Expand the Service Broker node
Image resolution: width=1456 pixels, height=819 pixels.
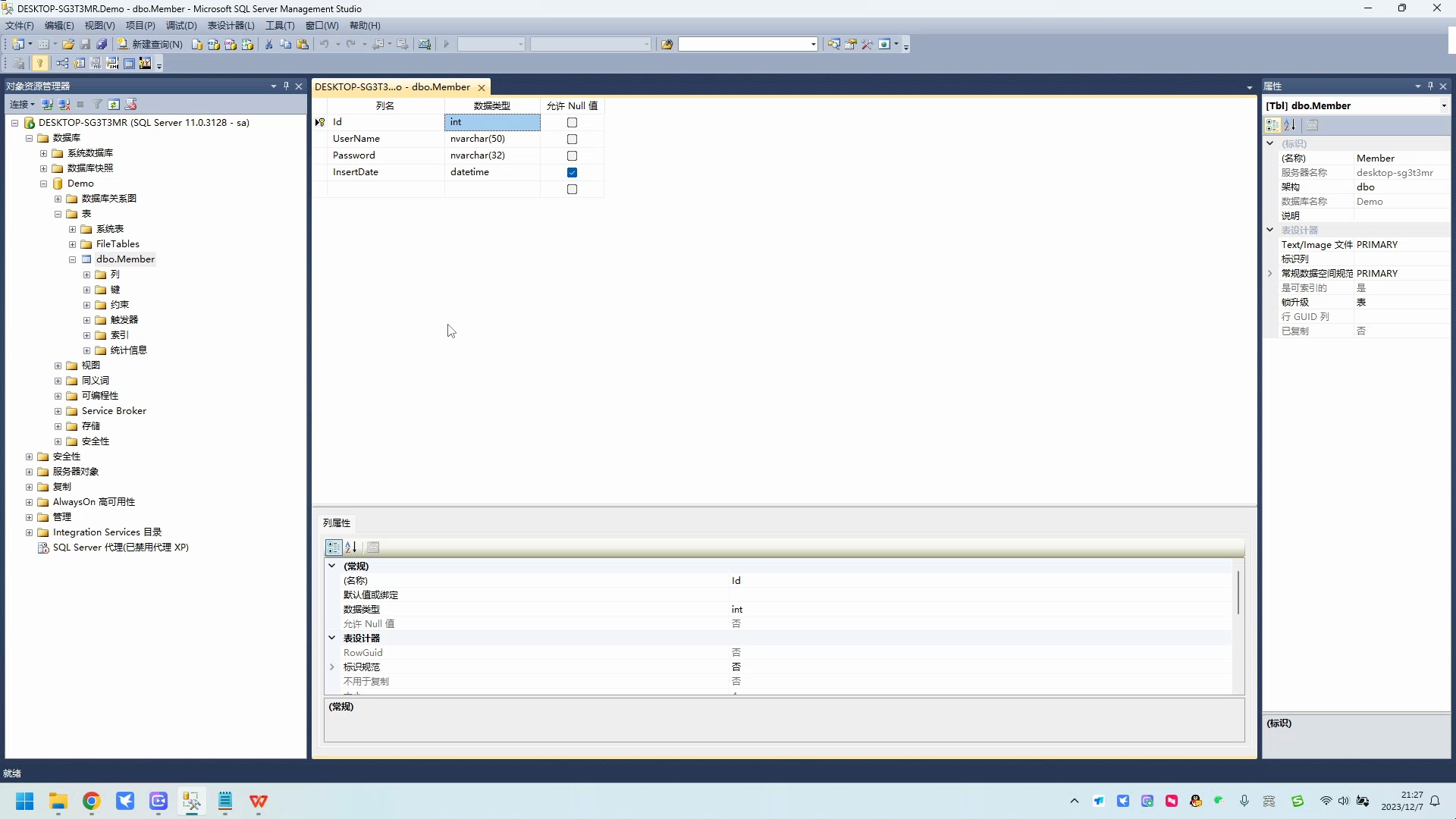[58, 410]
